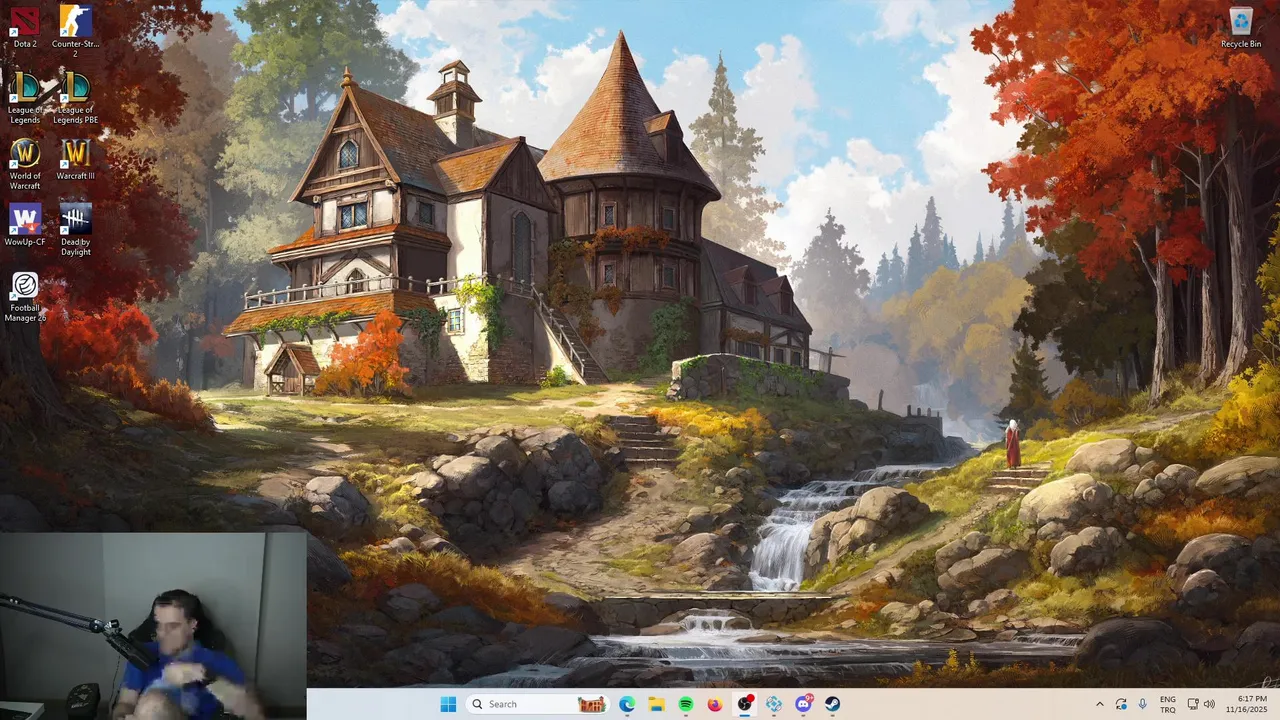
Task: Click the microphone tray icon
Action: click(x=1142, y=704)
